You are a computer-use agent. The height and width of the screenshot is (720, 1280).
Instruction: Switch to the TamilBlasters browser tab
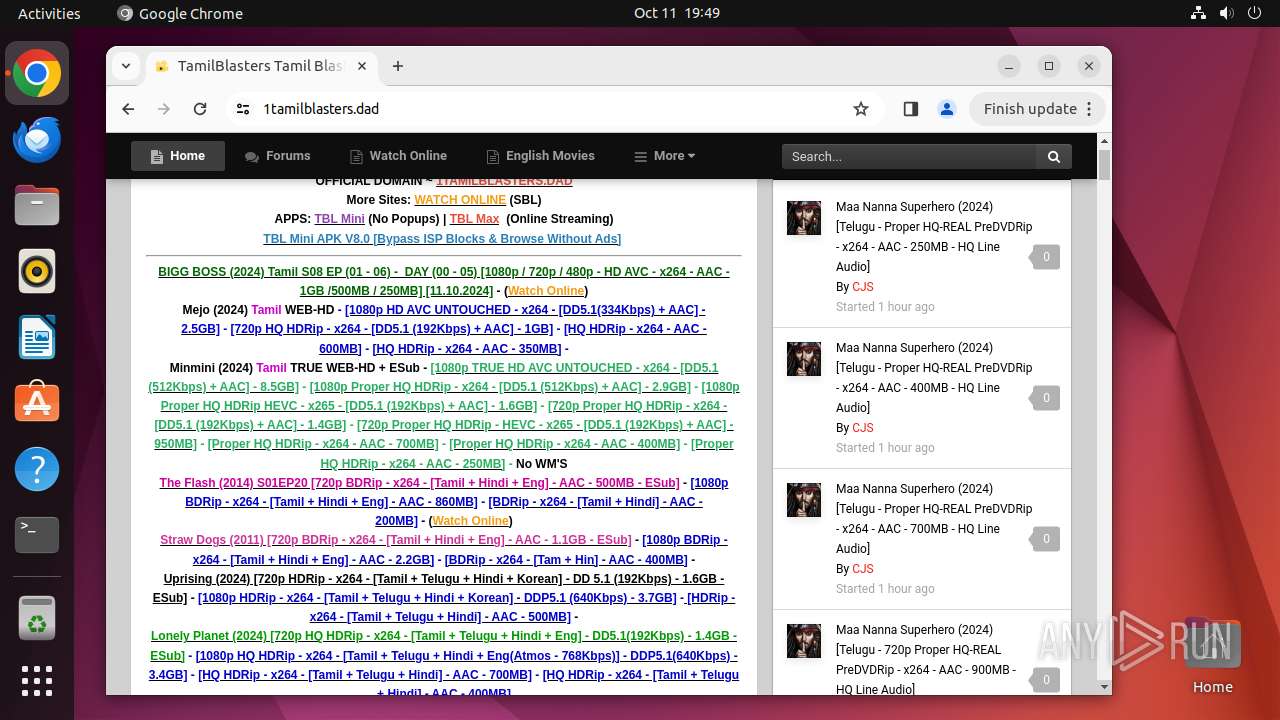click(x=262, y=66)
